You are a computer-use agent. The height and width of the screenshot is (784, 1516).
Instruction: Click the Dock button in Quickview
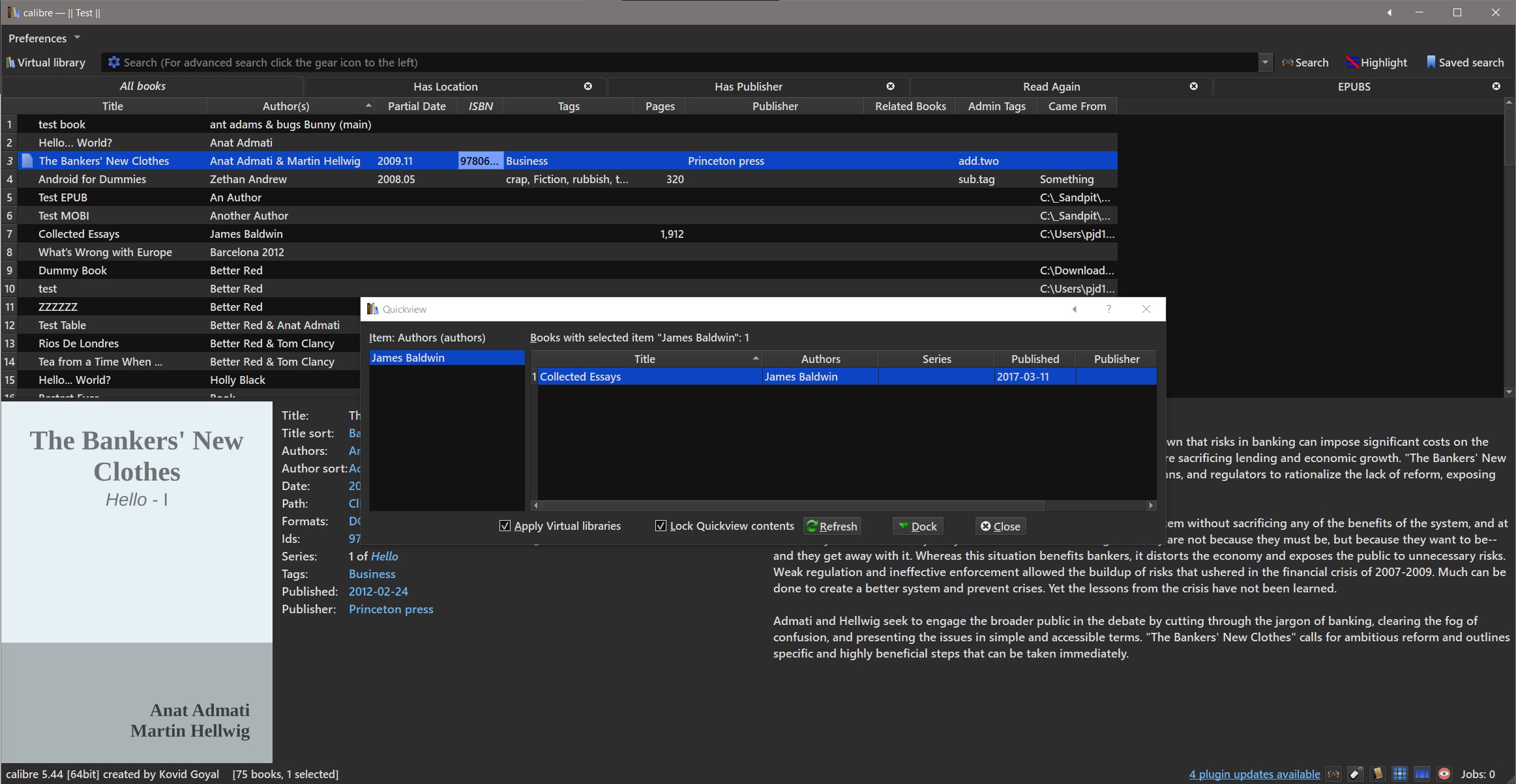click(917, 527)
